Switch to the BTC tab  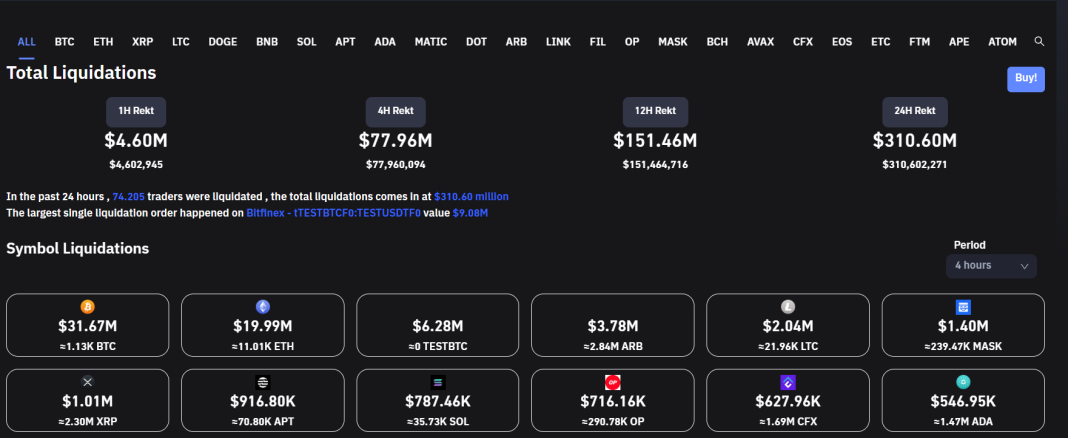tap(64, 42)
